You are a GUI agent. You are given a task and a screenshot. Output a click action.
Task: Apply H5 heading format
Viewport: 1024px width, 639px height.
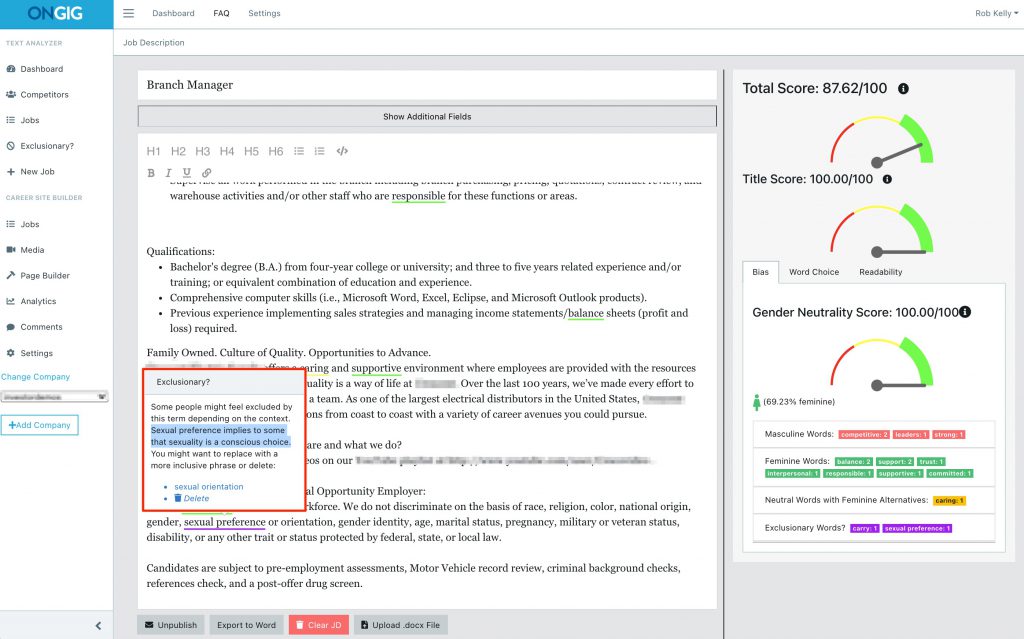(x=251, y=152)
